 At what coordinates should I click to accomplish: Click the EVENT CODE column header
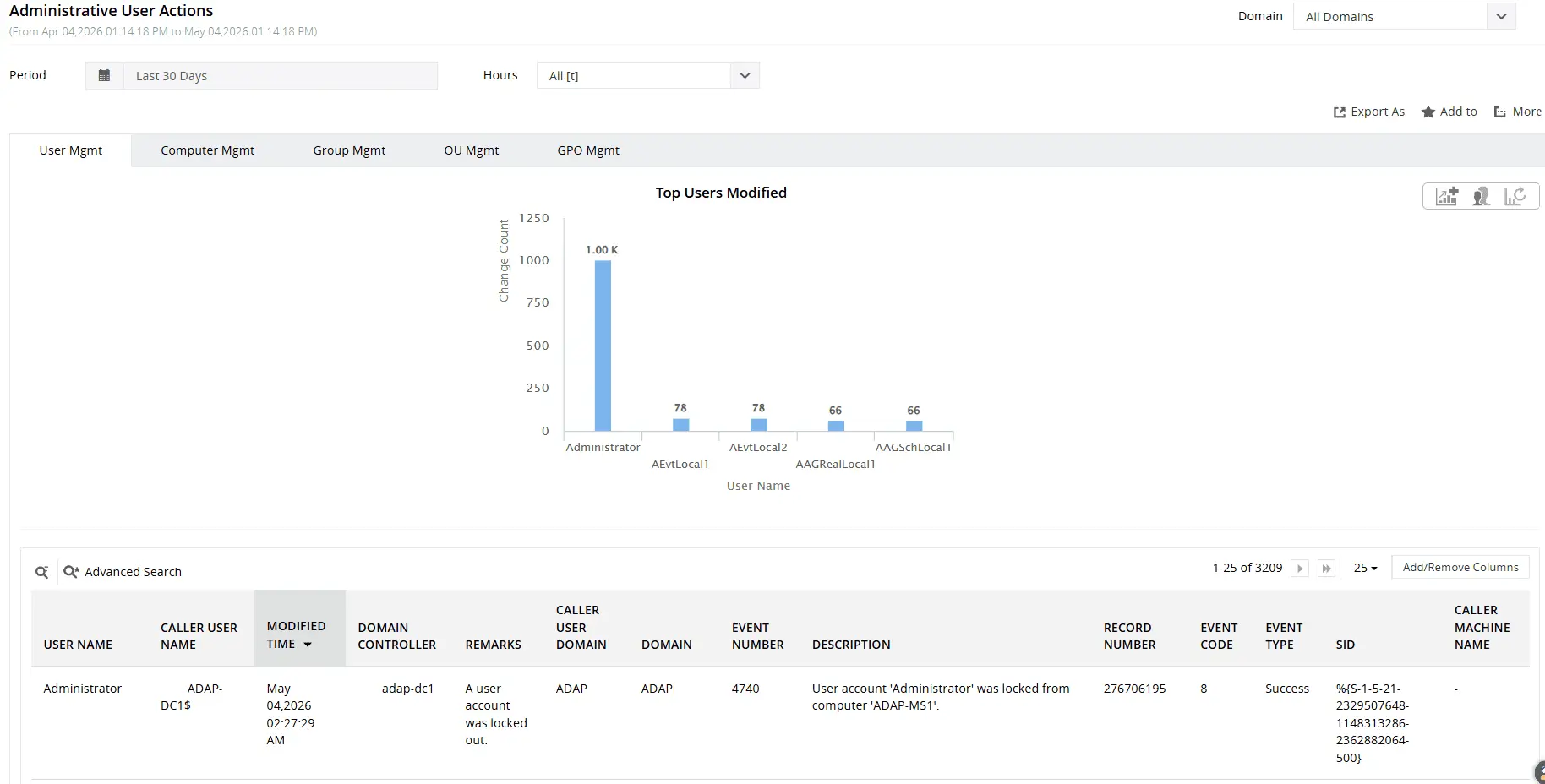(1219, 636)
